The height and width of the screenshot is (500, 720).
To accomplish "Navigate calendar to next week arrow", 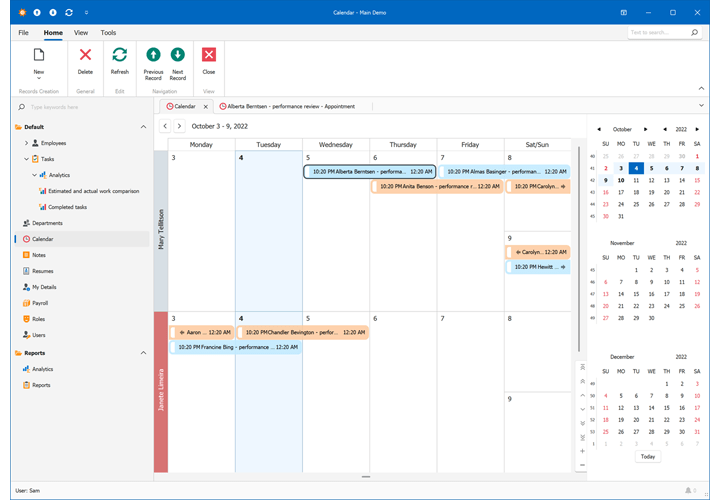I will click(x=179, y=126).
